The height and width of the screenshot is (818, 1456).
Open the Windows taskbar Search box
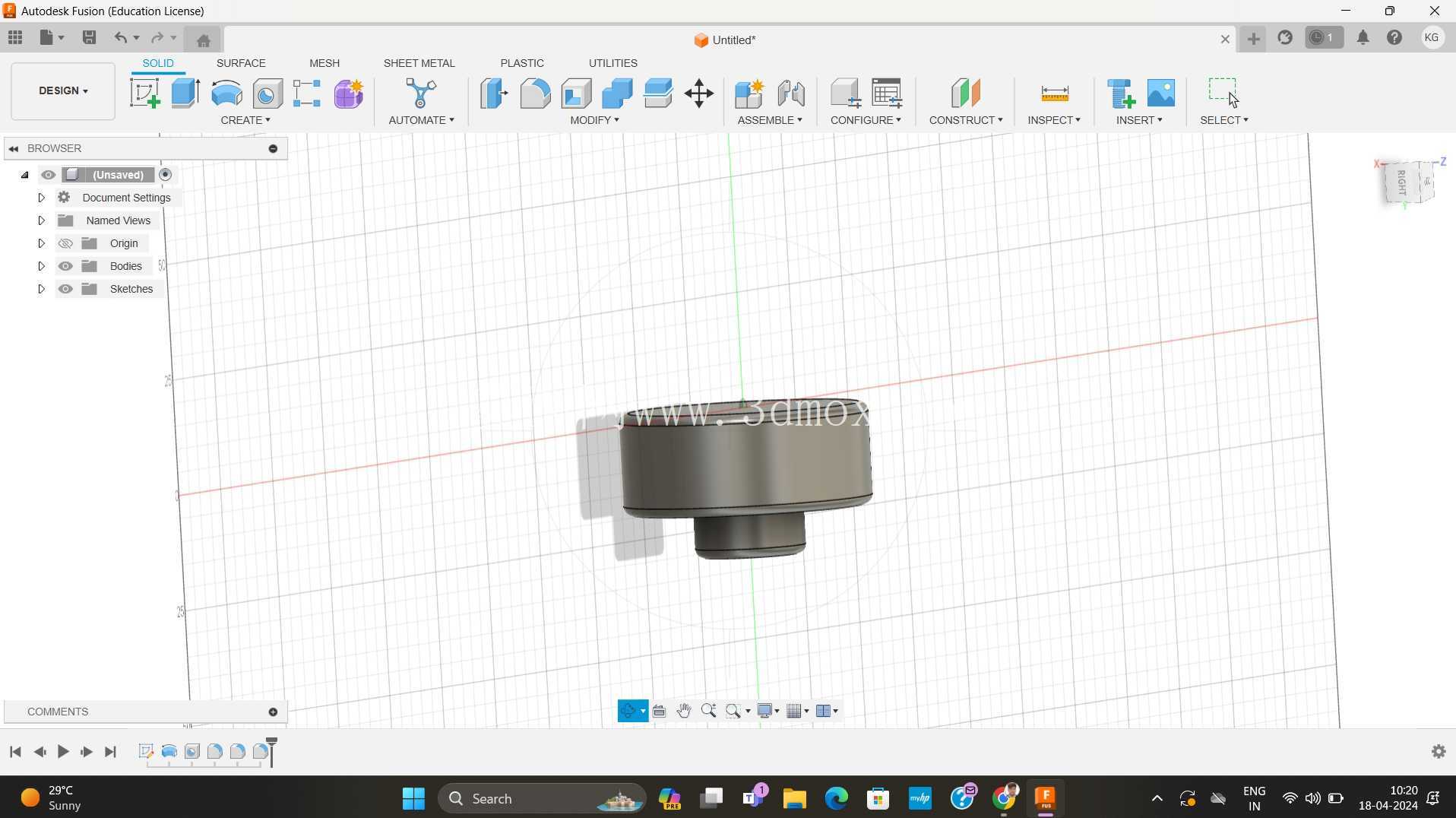[542, 798]
